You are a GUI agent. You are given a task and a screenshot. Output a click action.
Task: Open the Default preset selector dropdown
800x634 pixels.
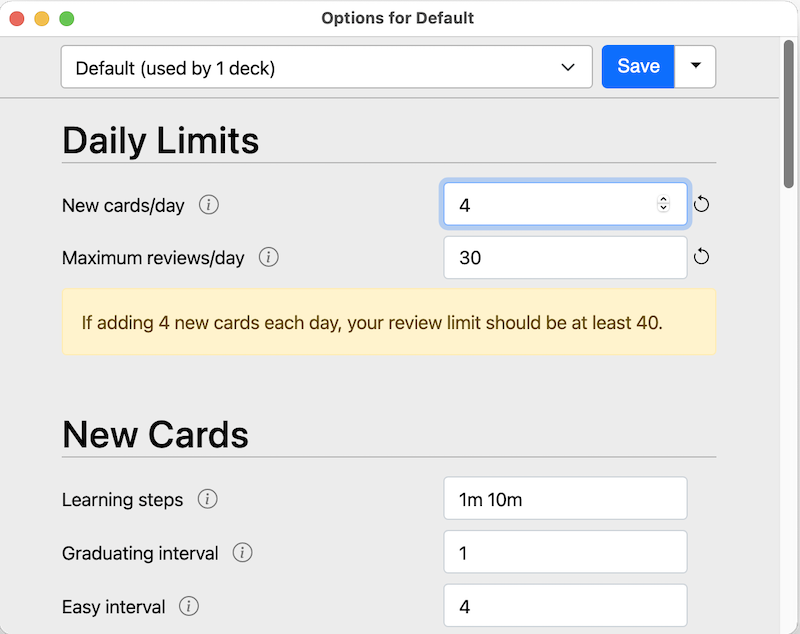tap(326, 67)
